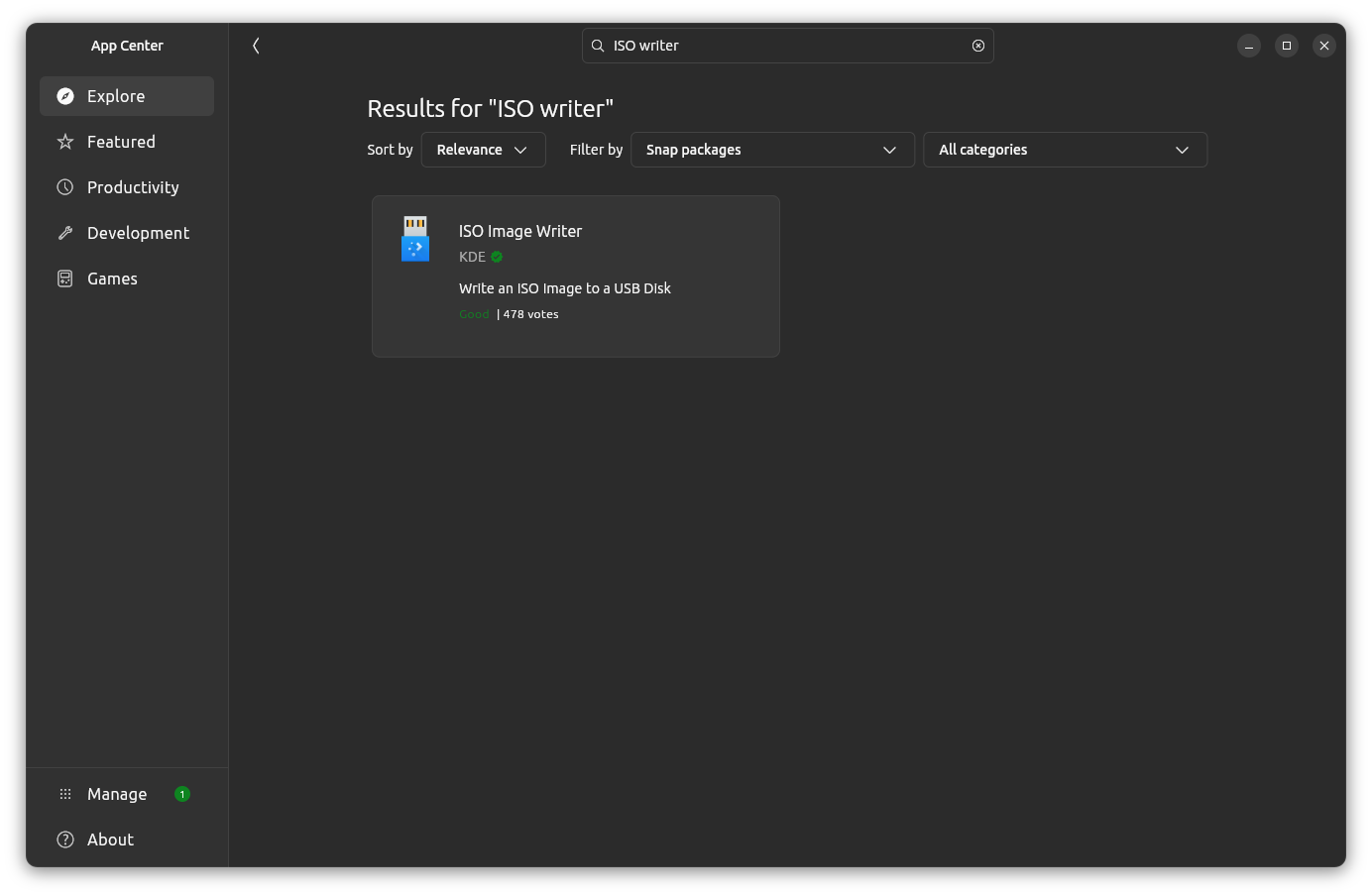The width and height of the screenshot is (1372, 896).
Task: Open the About page
Action: pyautogui.click(x=127, y=840)
